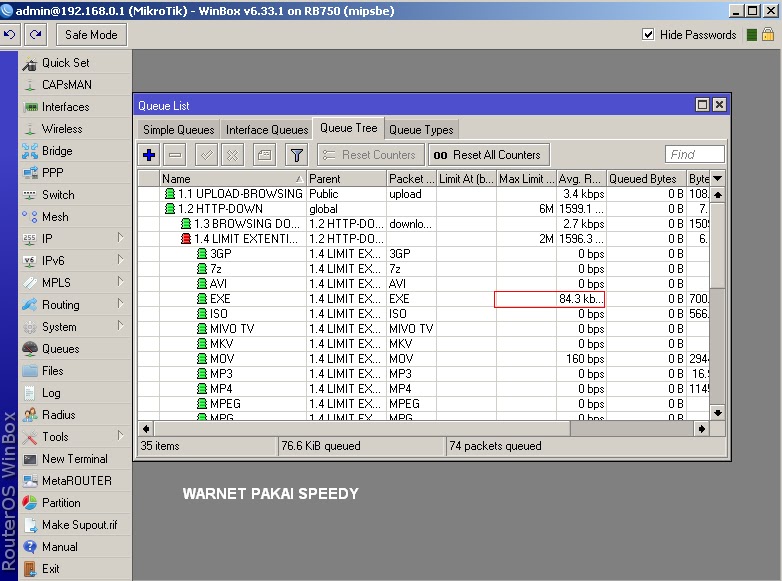The width and height of the screenshot is (782, 581).
Task: Click the padlock icon at top right
Action: pos(768,34)
